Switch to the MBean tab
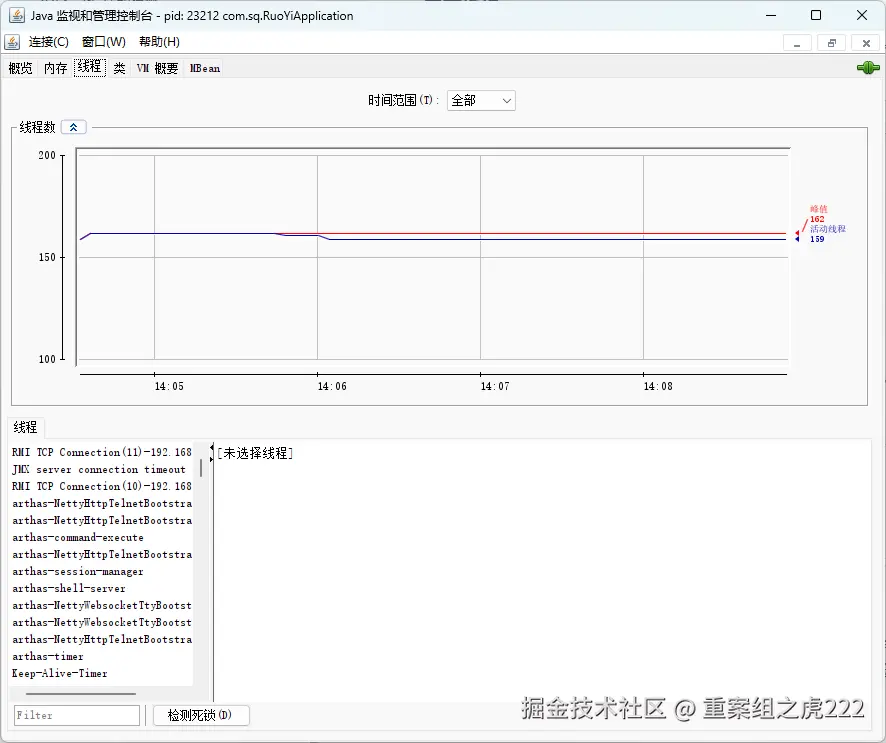This screenshot has width=886, height=743. (205, 68)
